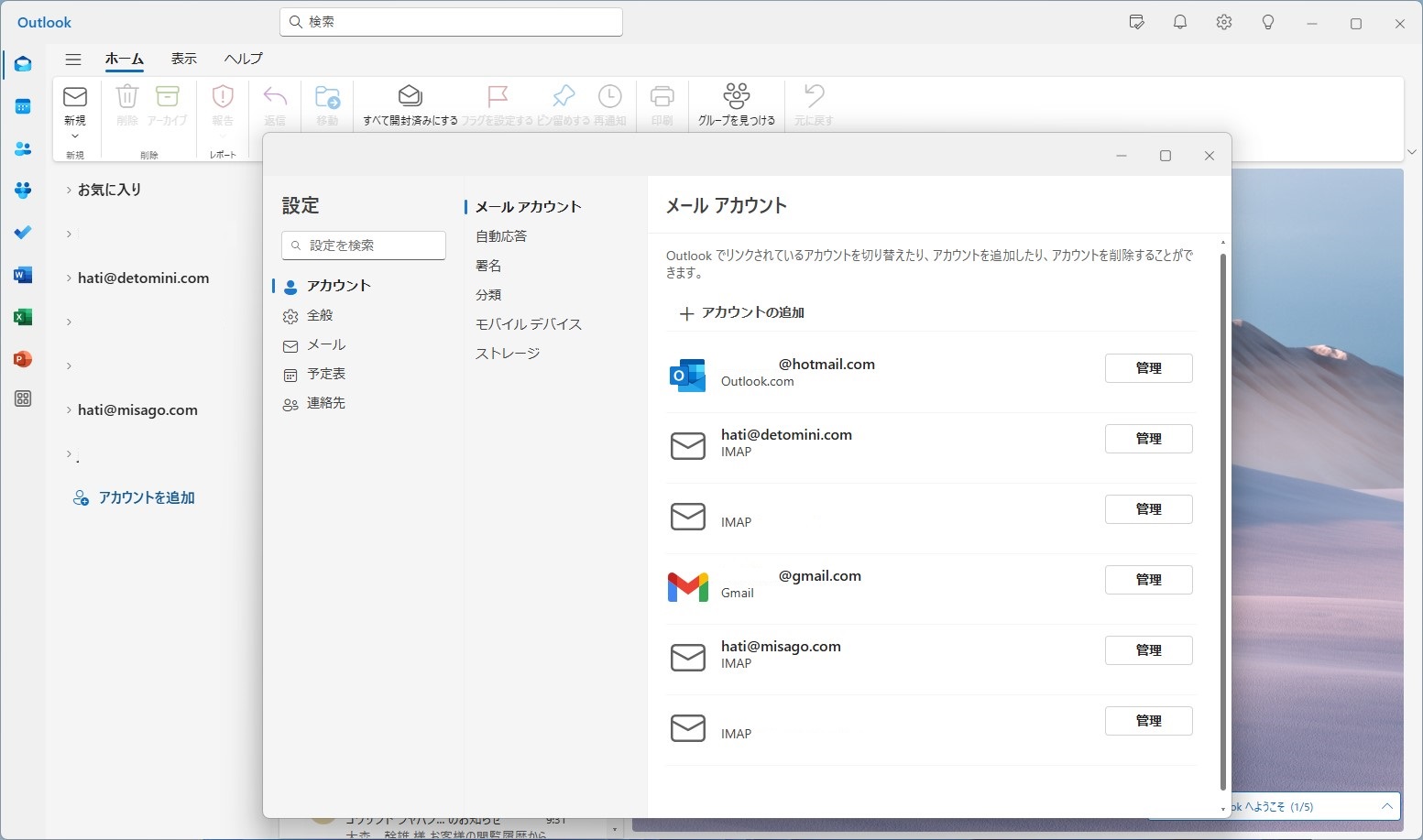The height and width of the screenshot is (840, 1423).
Task: Open the dropdown arrow under 新規
Action: coord(75,136)
